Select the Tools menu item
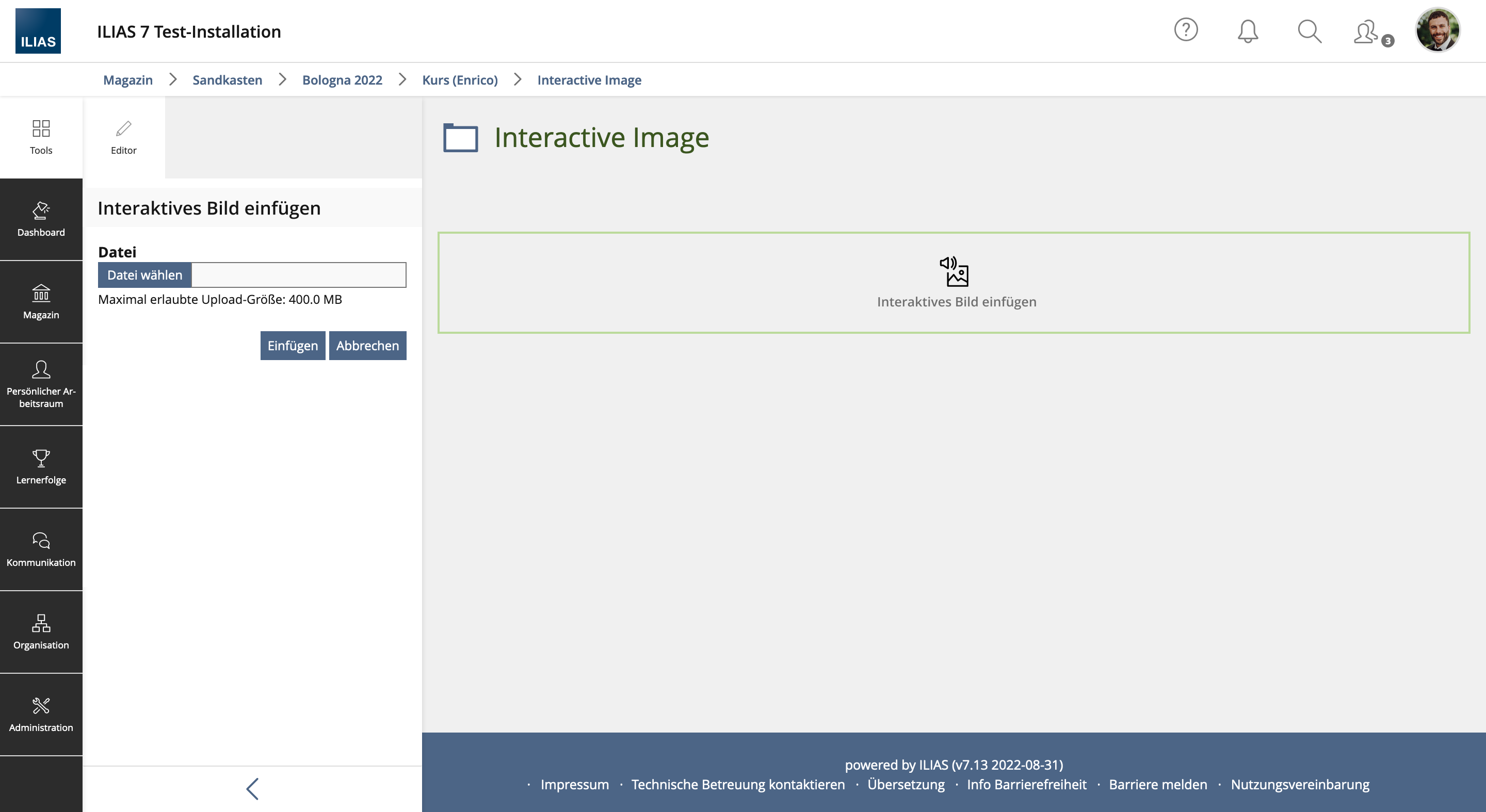Image resolution: width=1486 pixels, height=812 pixels. (41, 137)
